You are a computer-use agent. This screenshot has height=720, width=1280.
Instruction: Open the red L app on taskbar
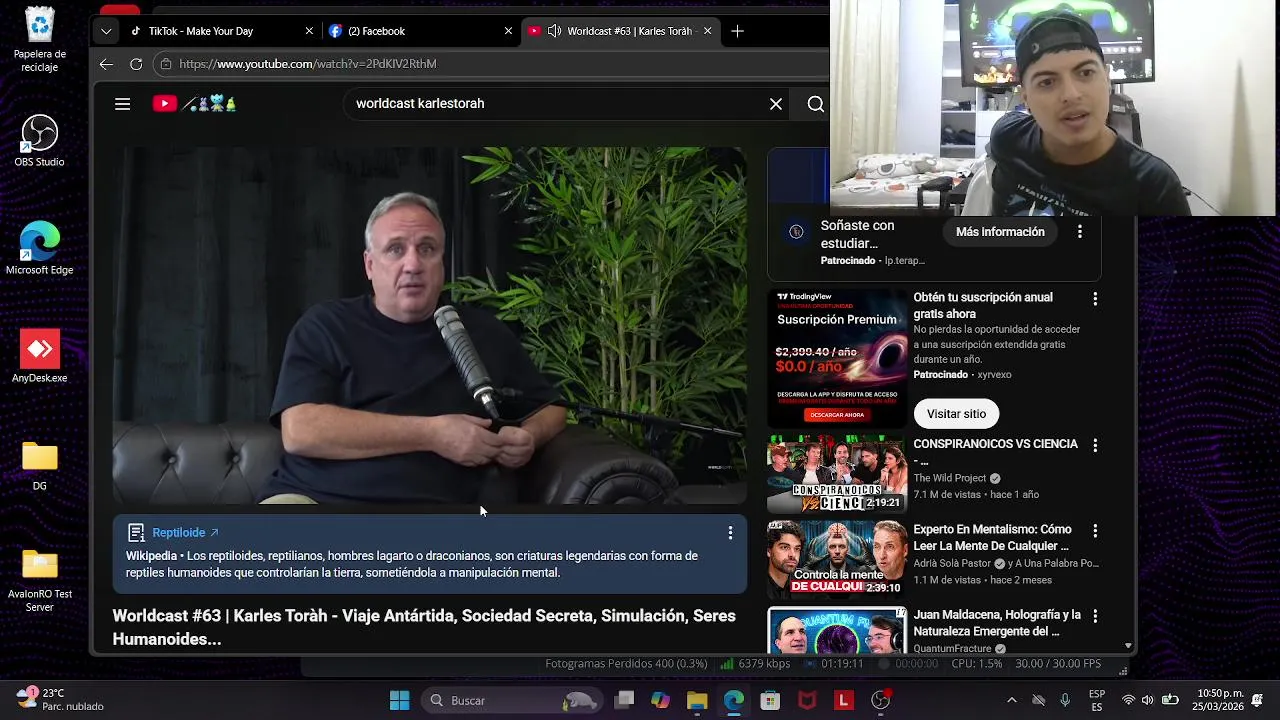(844, 700)
